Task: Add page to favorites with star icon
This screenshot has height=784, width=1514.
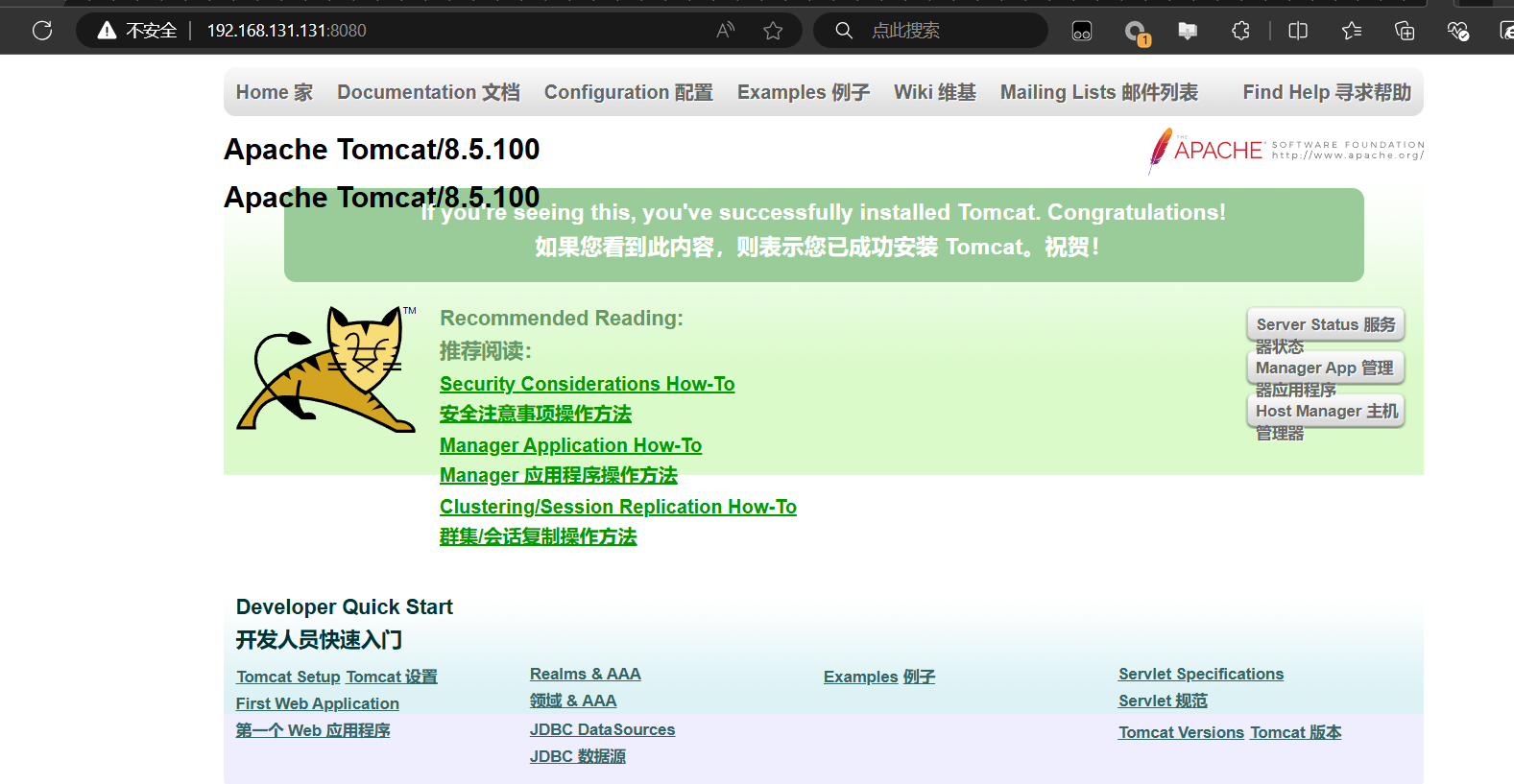Action: tap(773, 31)
